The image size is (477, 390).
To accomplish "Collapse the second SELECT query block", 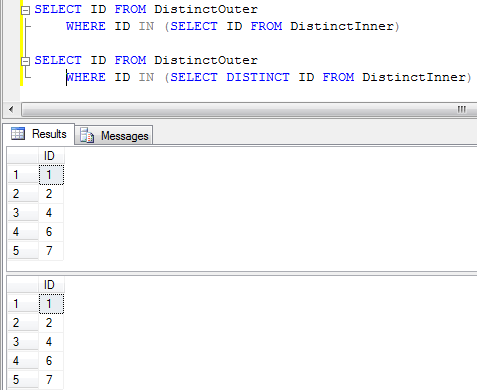I will coord(25,61).
